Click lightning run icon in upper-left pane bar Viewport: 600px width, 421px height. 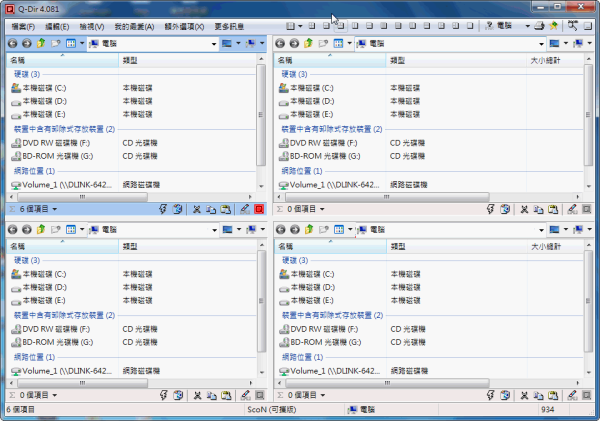163,209
